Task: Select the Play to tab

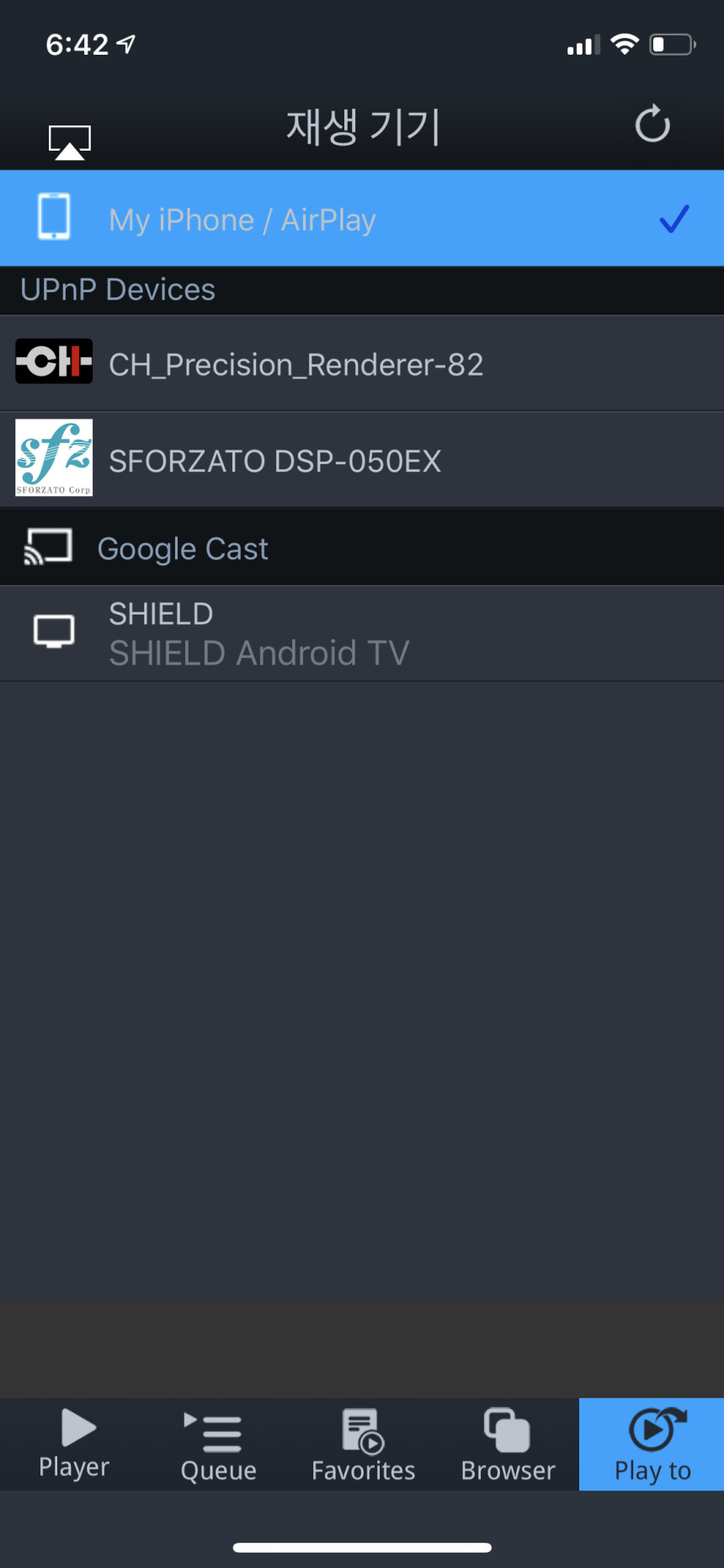Action: tap(652, 1444)
